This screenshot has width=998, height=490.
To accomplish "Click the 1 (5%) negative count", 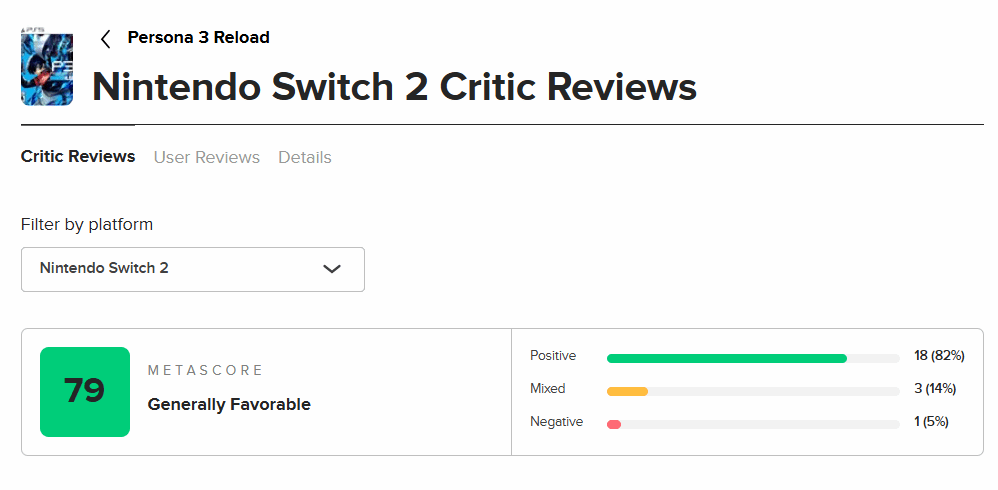I will click(x=931, y=422).
